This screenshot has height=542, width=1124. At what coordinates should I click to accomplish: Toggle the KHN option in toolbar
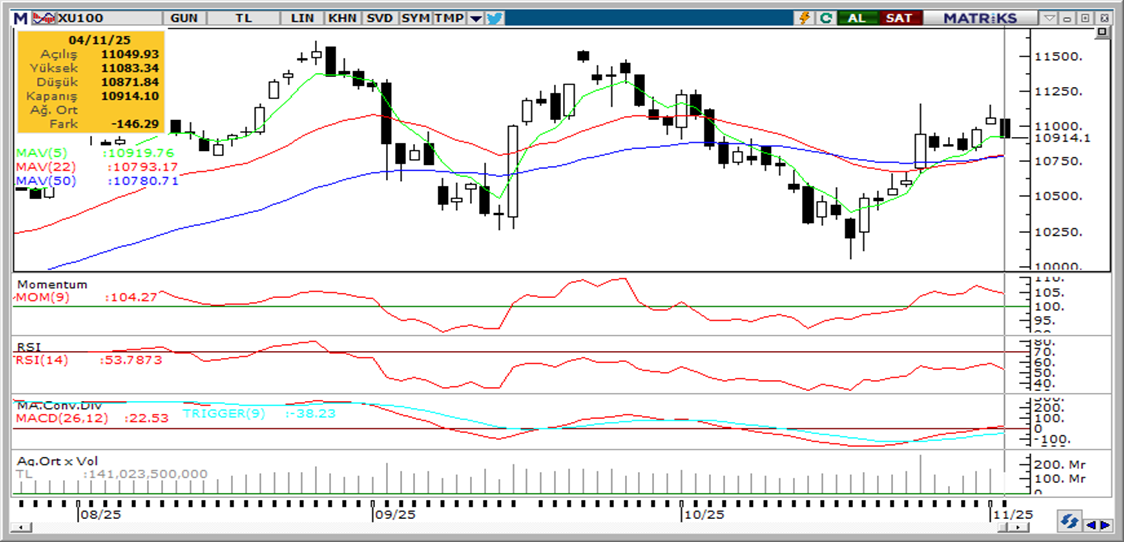pyautogui.click(x=342, y=18)
